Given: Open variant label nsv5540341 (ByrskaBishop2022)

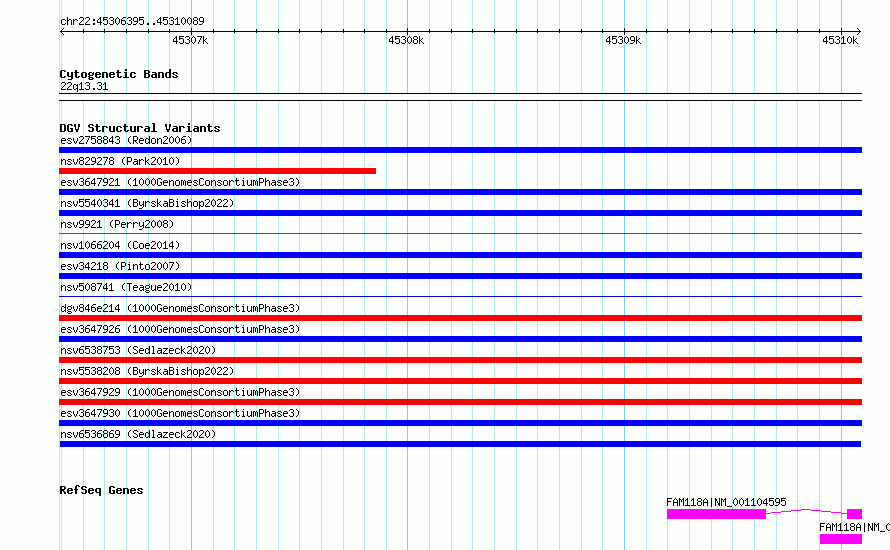Looking at the screenshot, I should [x=147, y=203].
